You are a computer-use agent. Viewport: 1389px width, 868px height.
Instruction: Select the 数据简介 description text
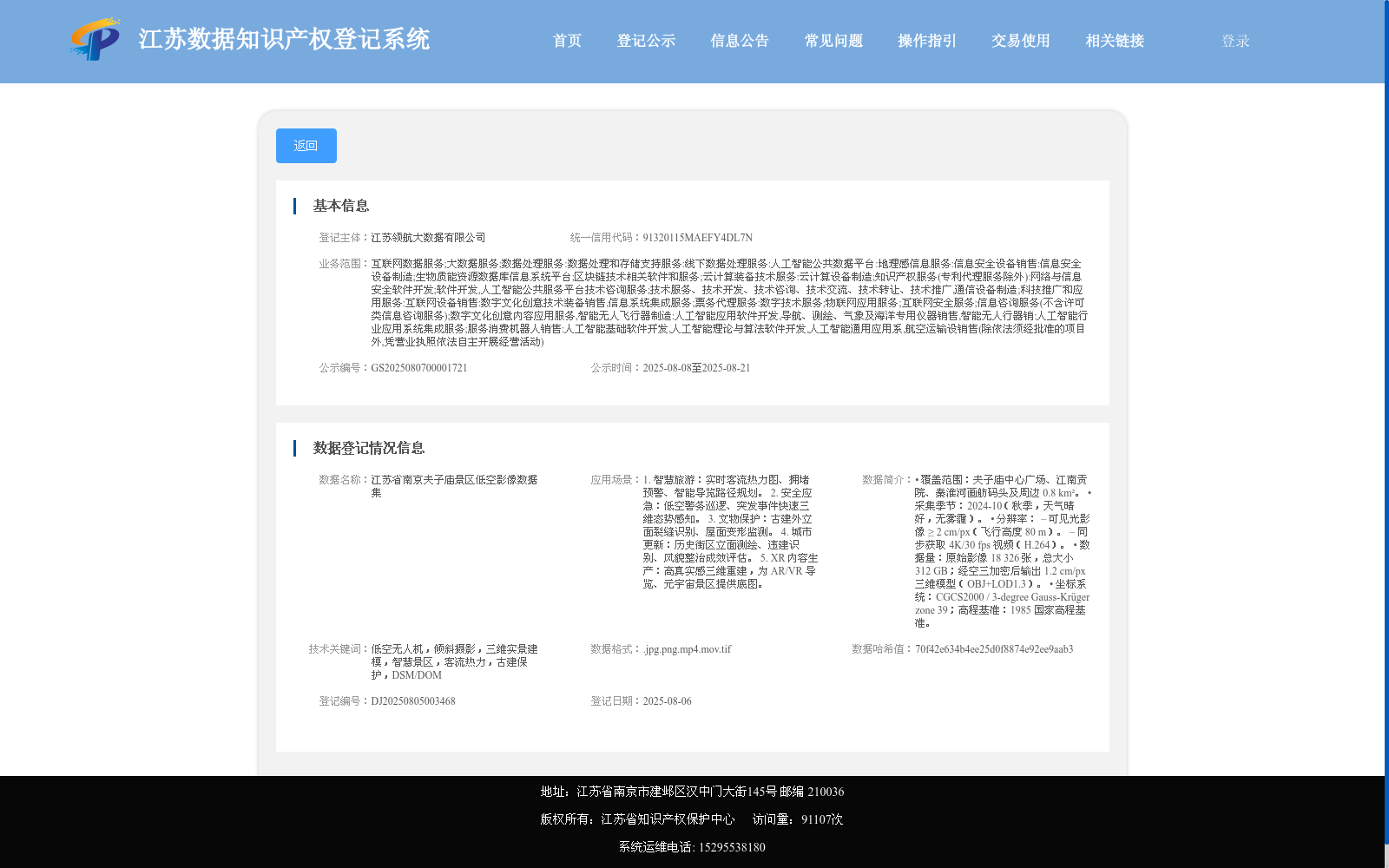coord(1002,551)
